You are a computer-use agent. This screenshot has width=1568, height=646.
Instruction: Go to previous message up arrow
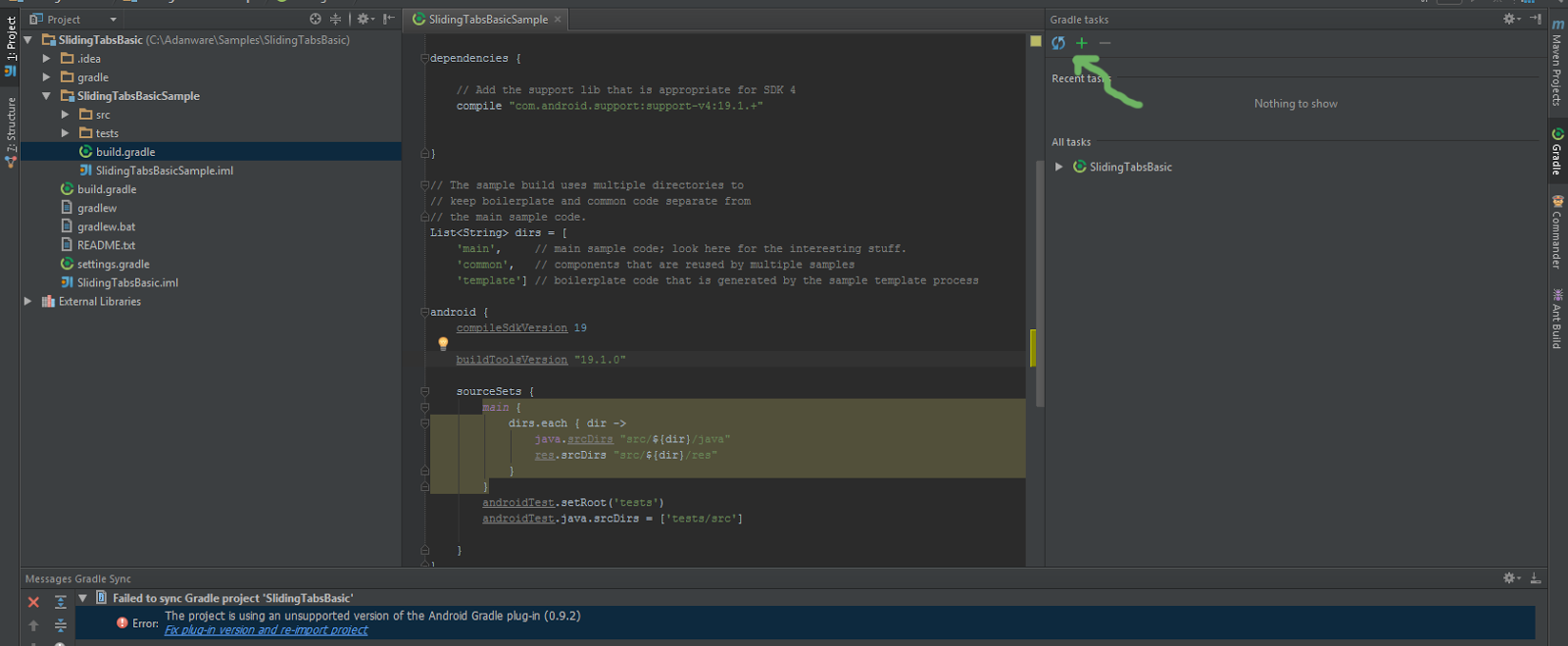point(33,625)
